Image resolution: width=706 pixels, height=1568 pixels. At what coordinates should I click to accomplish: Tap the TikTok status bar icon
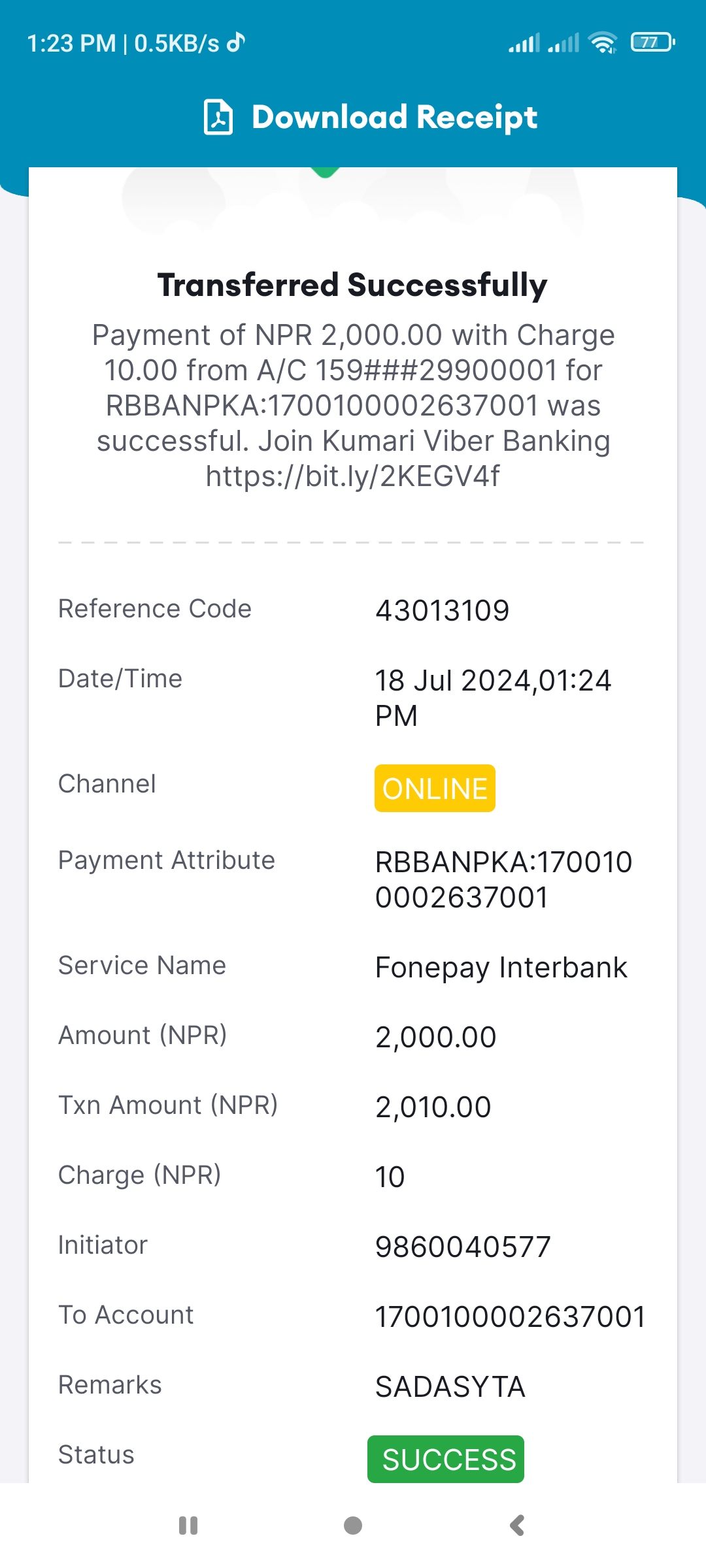tap(236, 42)
